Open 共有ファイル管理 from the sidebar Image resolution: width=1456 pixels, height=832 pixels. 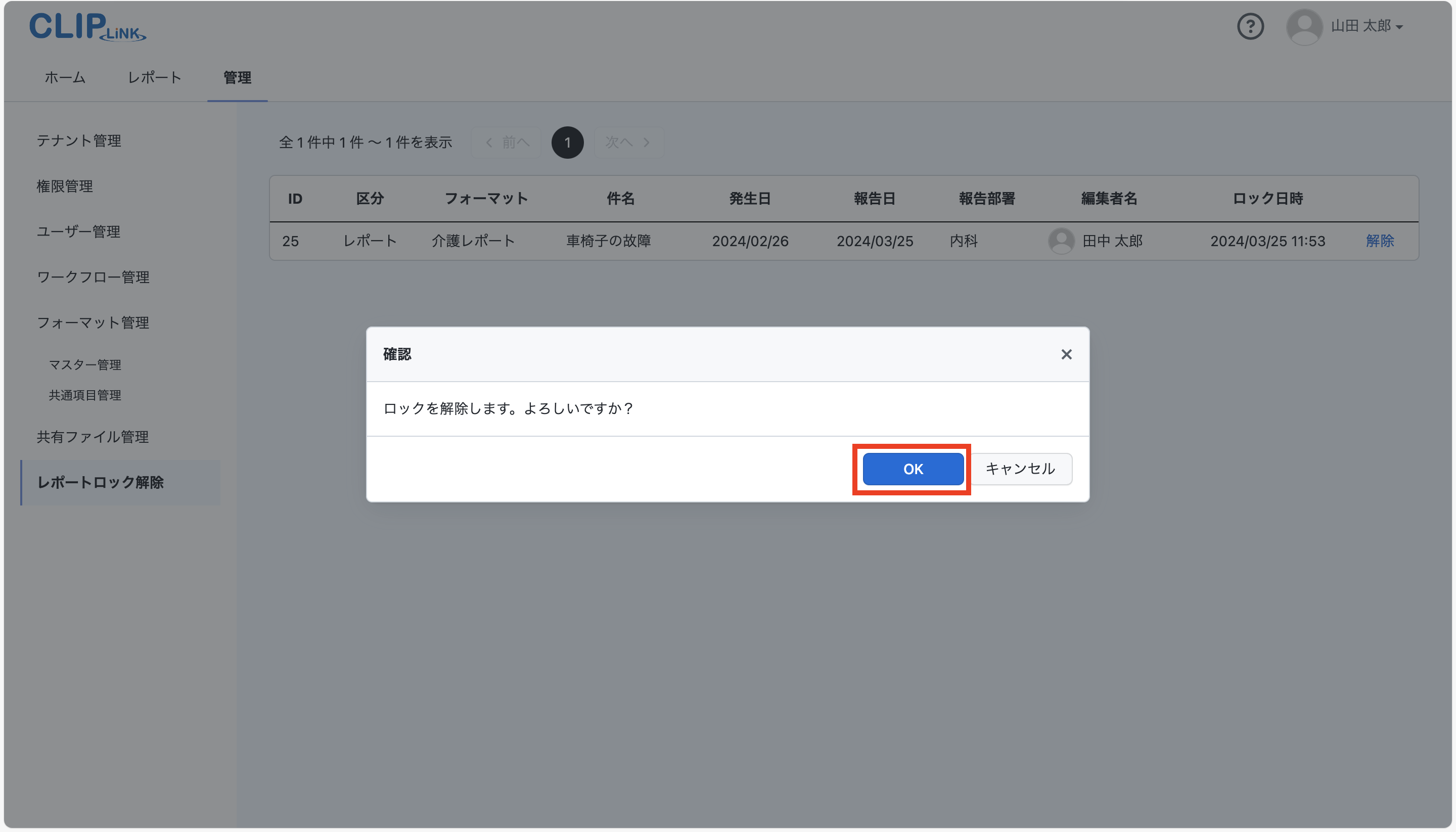[x=93, y=437]
